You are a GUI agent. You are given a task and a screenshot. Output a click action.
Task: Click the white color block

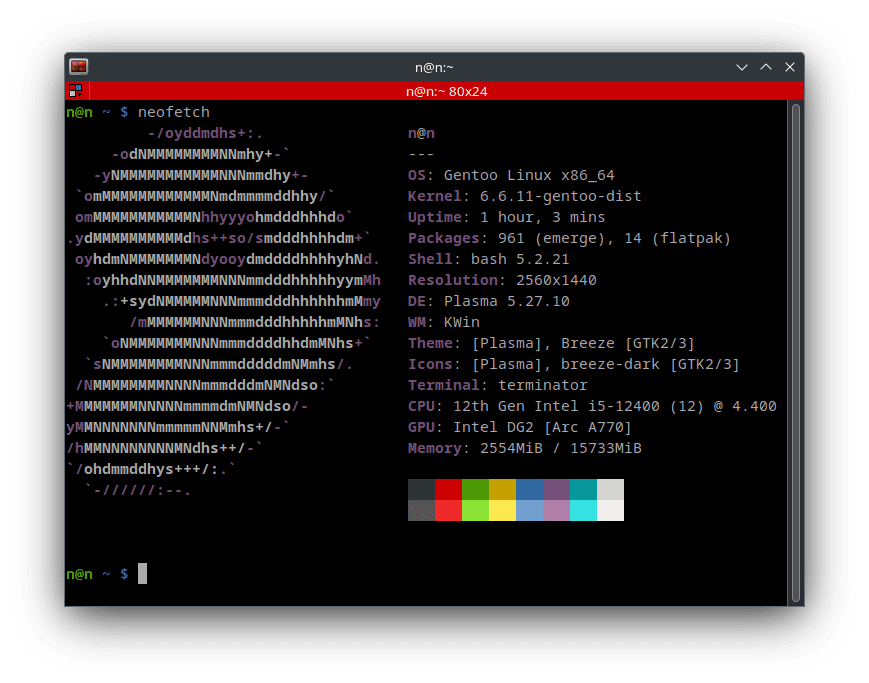coord(610,511)
